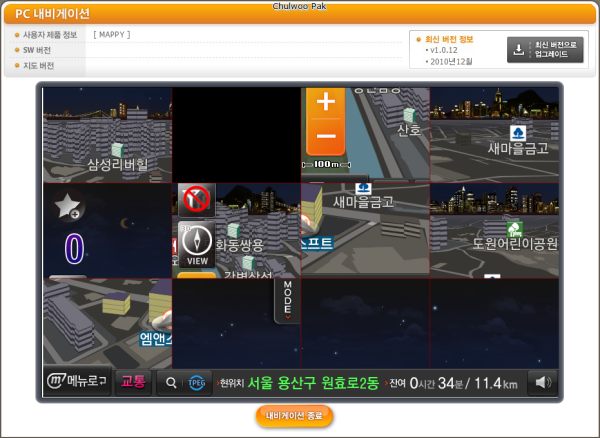Select the 사용자 제품 정보 row

coord(50,35)
